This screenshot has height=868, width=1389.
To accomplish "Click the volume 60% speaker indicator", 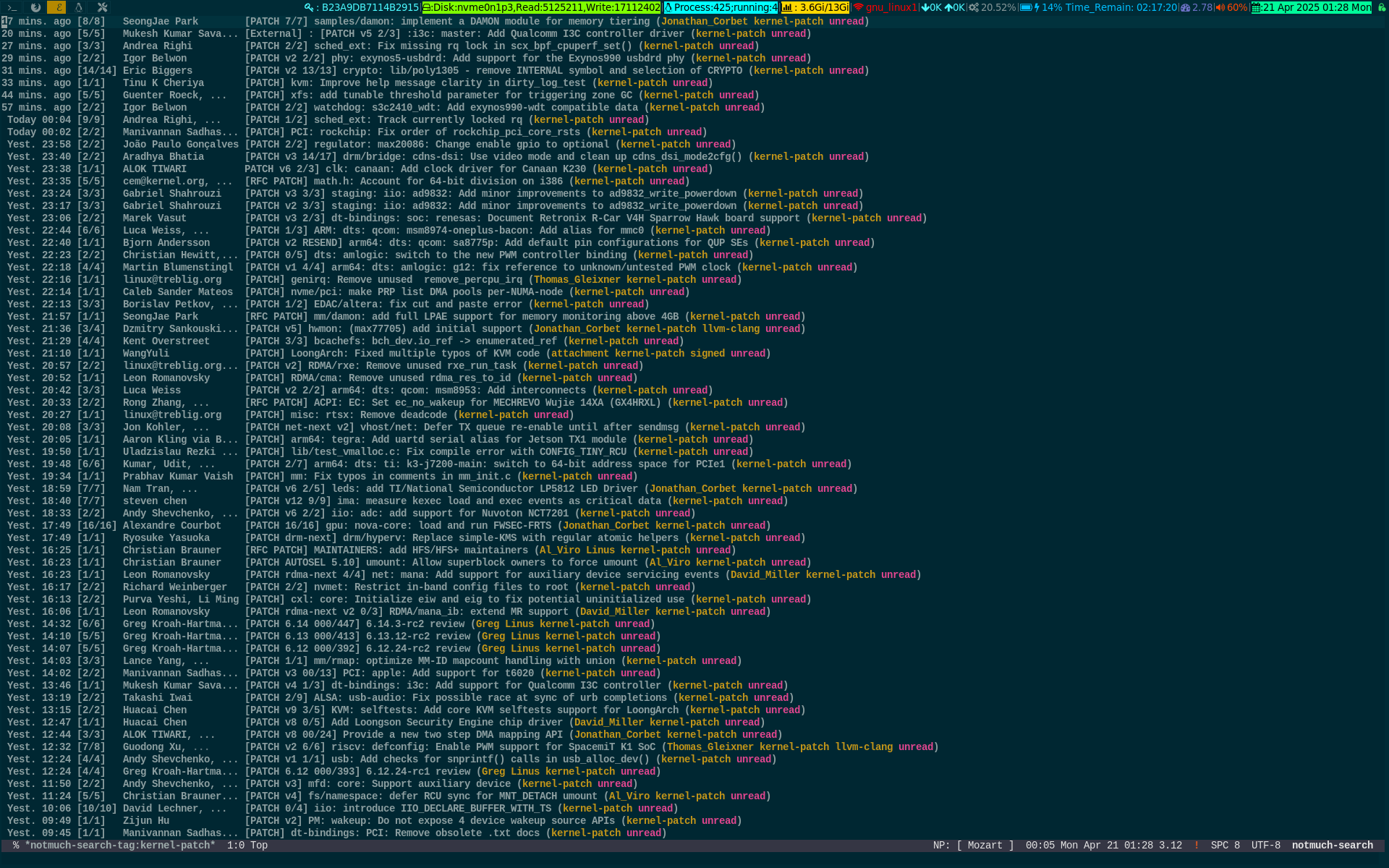I will (1231, 7).
